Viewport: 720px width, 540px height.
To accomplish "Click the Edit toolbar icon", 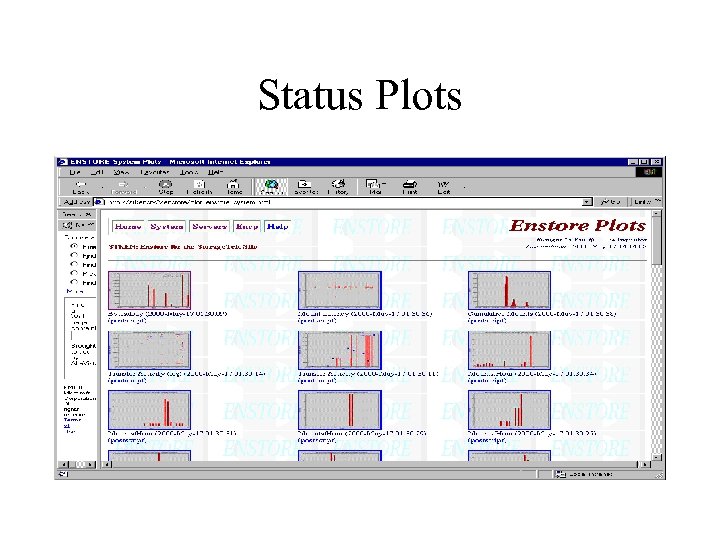I will click(444, 187).
